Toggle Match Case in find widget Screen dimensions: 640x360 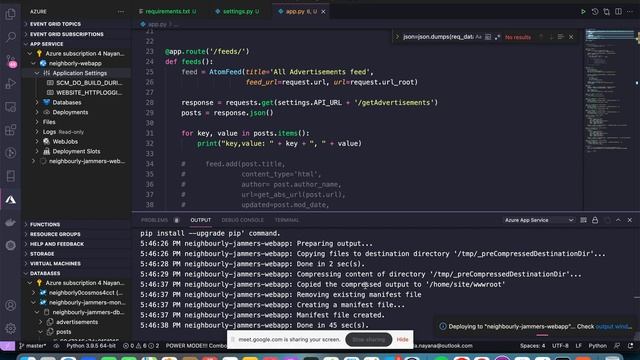click(479, 37)
